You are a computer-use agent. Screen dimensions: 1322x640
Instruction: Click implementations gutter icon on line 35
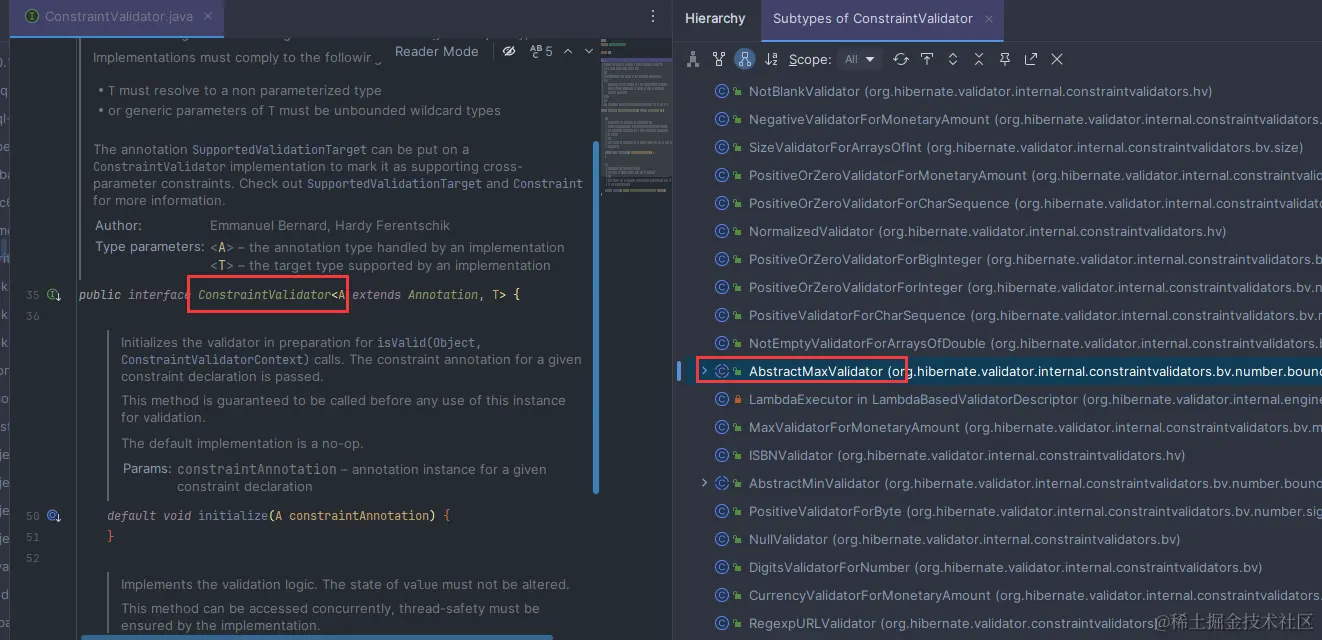click(x=55, y=295)
